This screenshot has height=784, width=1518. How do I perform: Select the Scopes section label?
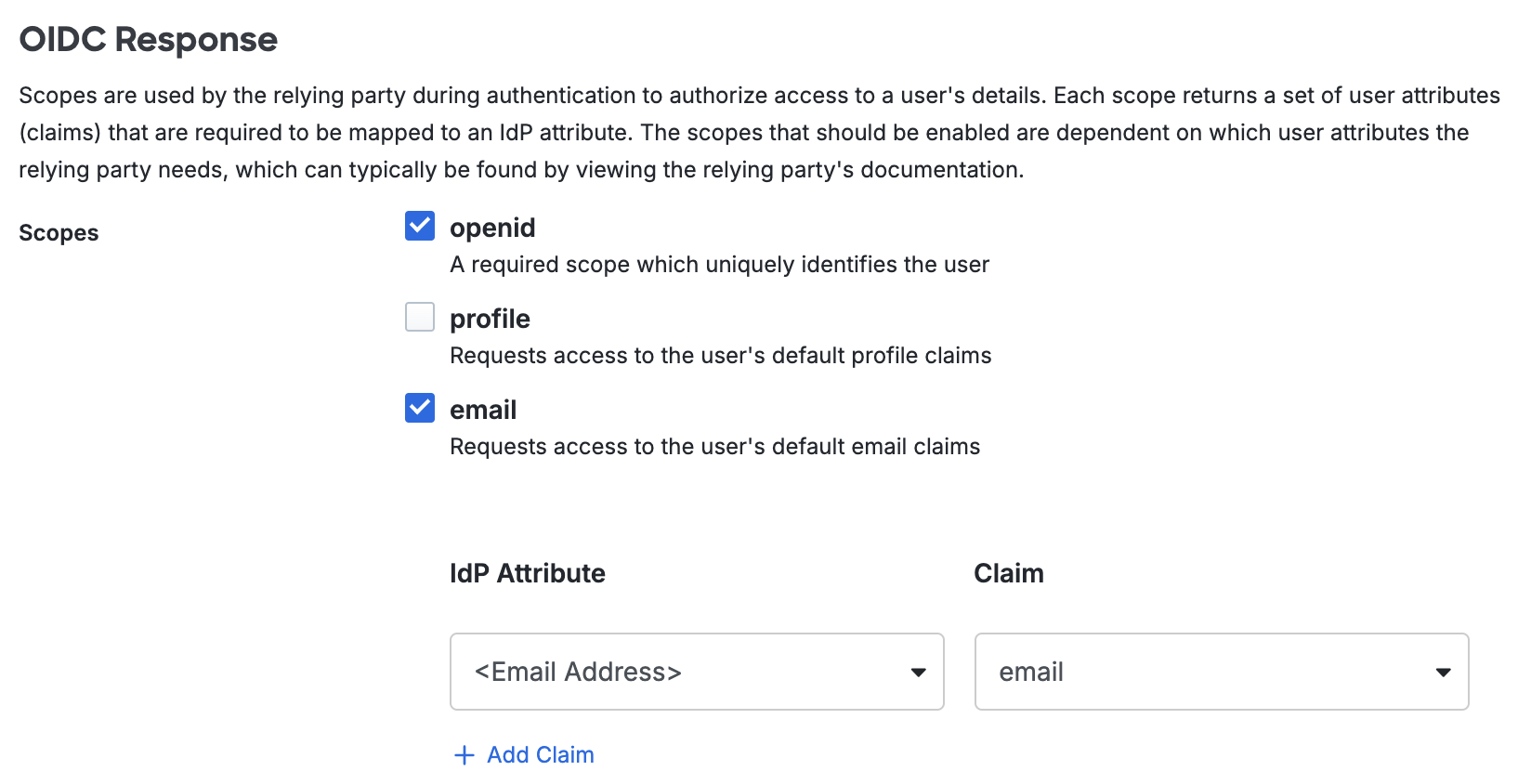pyautogui.click(x=58, y=232)
